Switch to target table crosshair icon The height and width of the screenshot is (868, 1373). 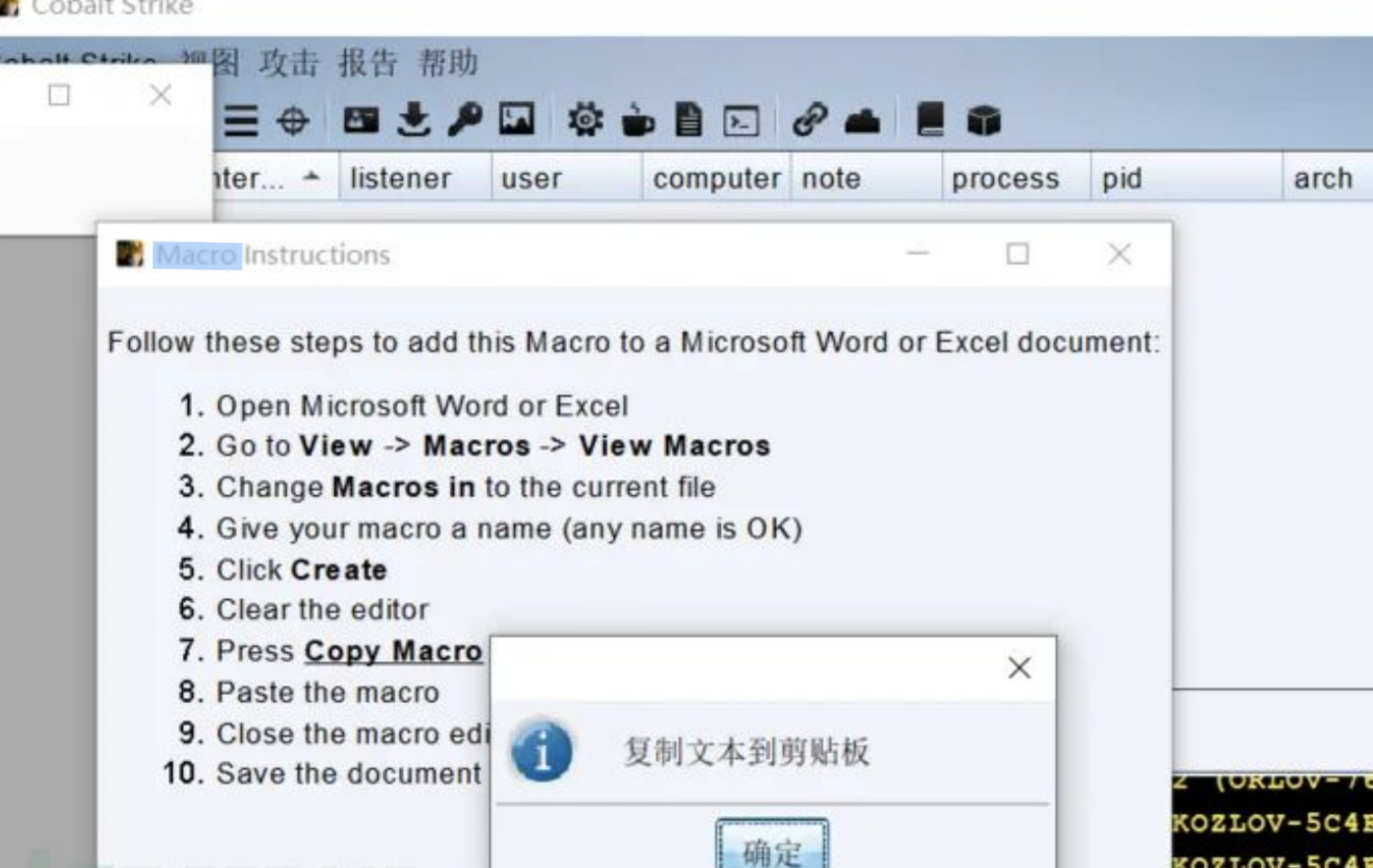pos(293,121)
